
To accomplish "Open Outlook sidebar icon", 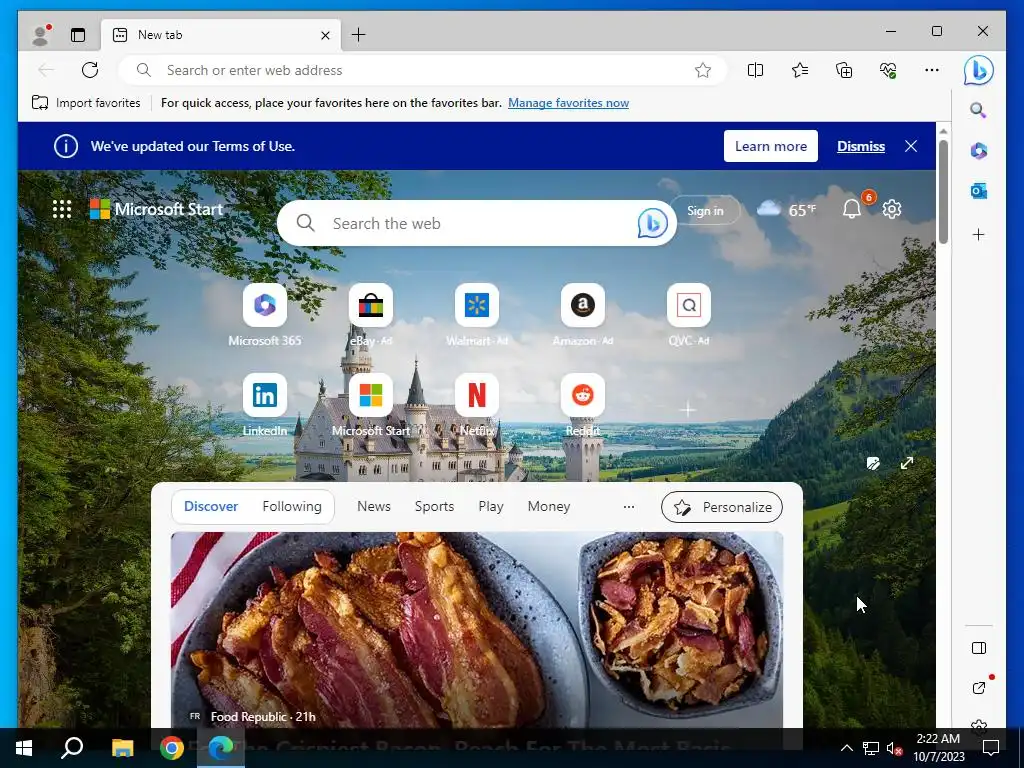I will coord(978,191).
